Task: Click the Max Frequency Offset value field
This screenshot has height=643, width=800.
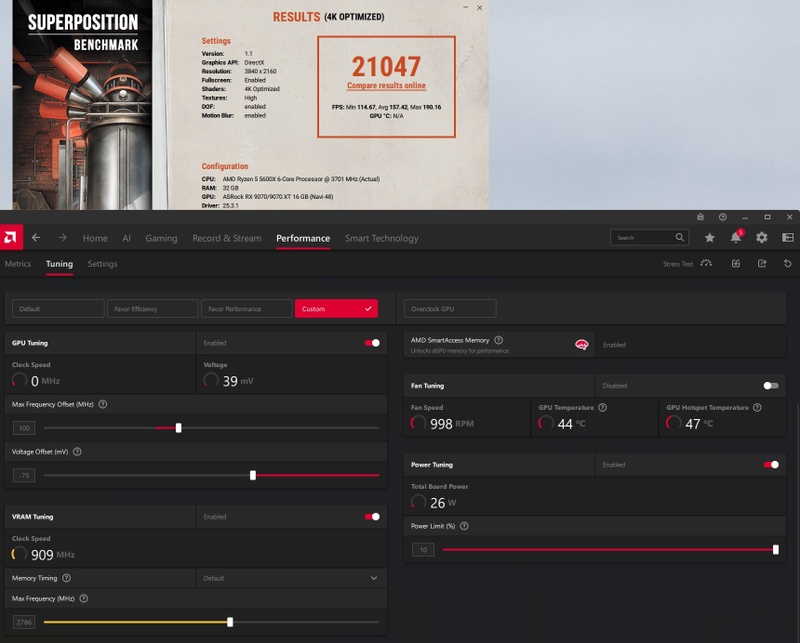Action: tap(24, 428)
